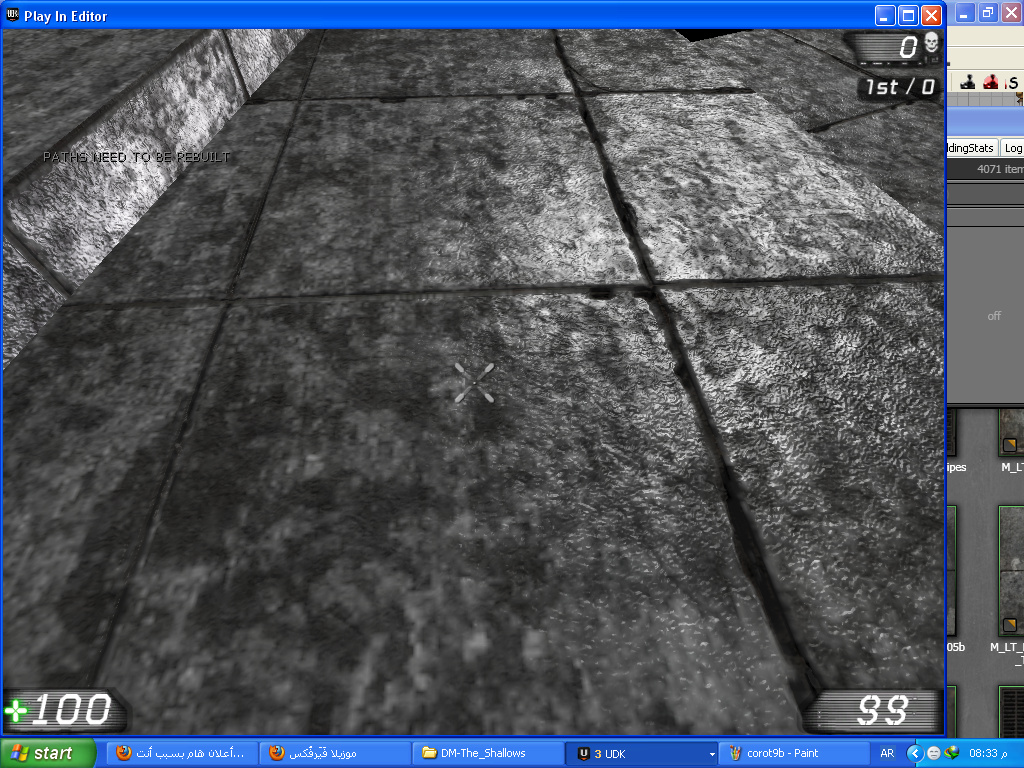Viewport: 1024px width, 768px height.
Task: Switch to the Mozilla Firefox taskbar button
Action: [334, 753]
